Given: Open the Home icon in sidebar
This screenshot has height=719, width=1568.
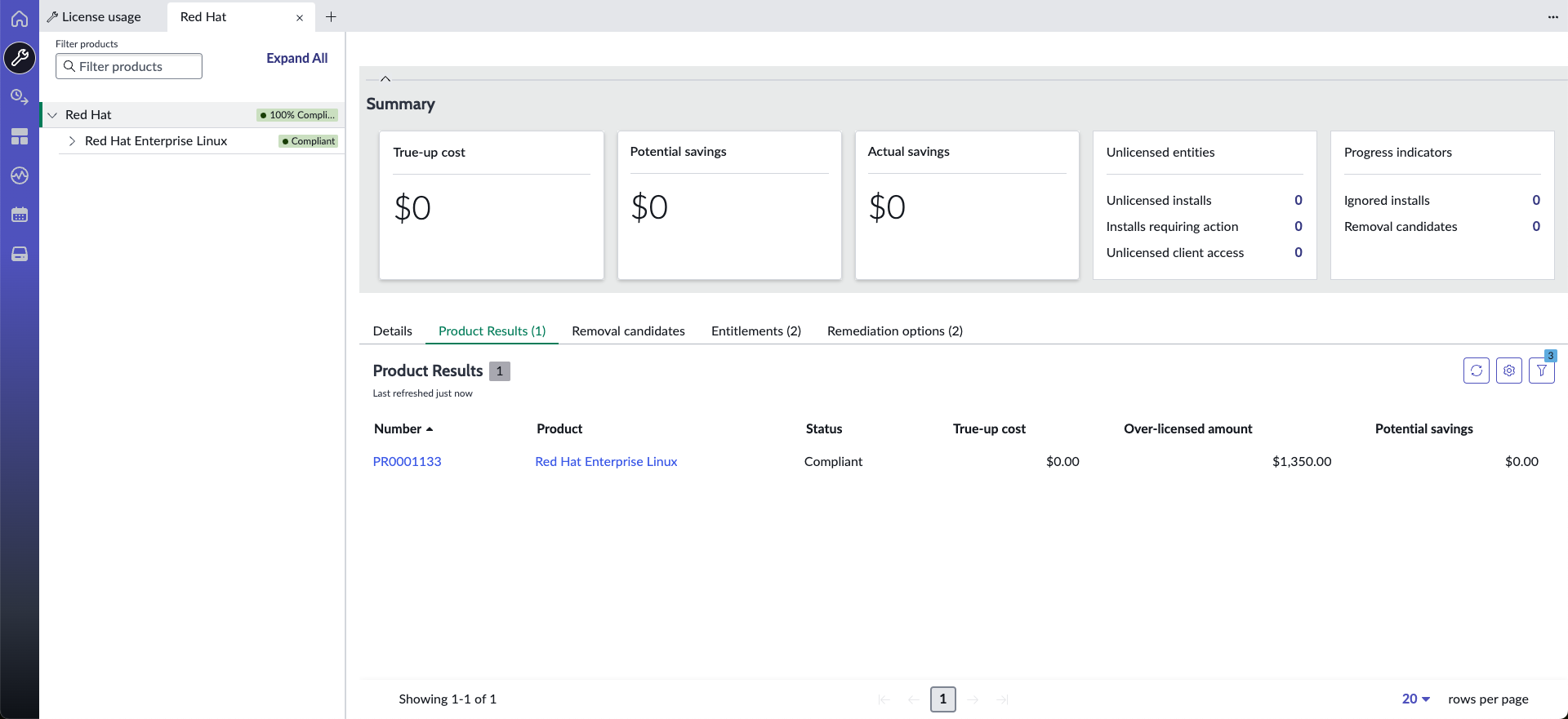Looking at the screenshot, I should [20, 19].
